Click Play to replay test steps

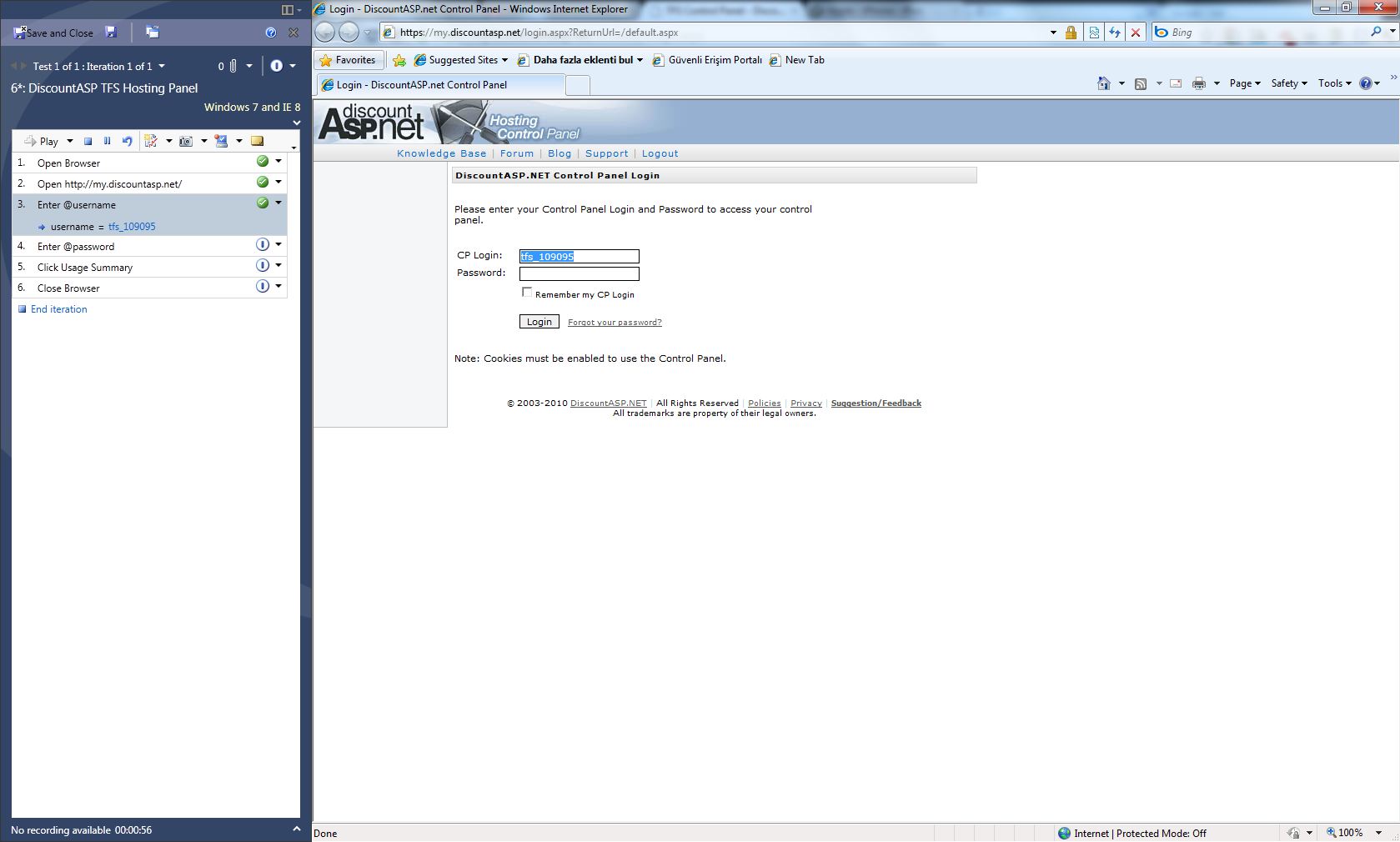[x=42, y=141]
